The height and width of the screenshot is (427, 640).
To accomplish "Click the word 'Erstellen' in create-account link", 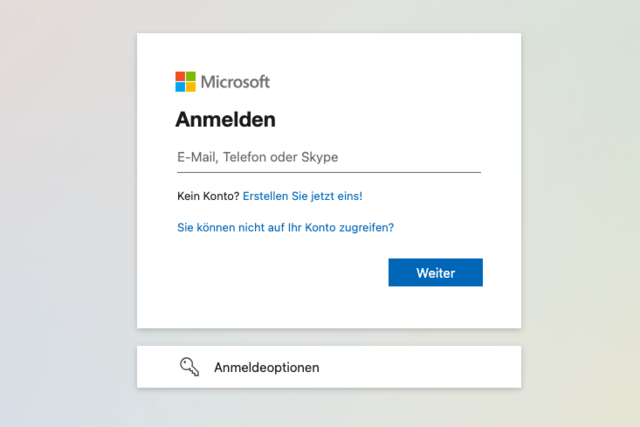I will (x=266, y=196).
